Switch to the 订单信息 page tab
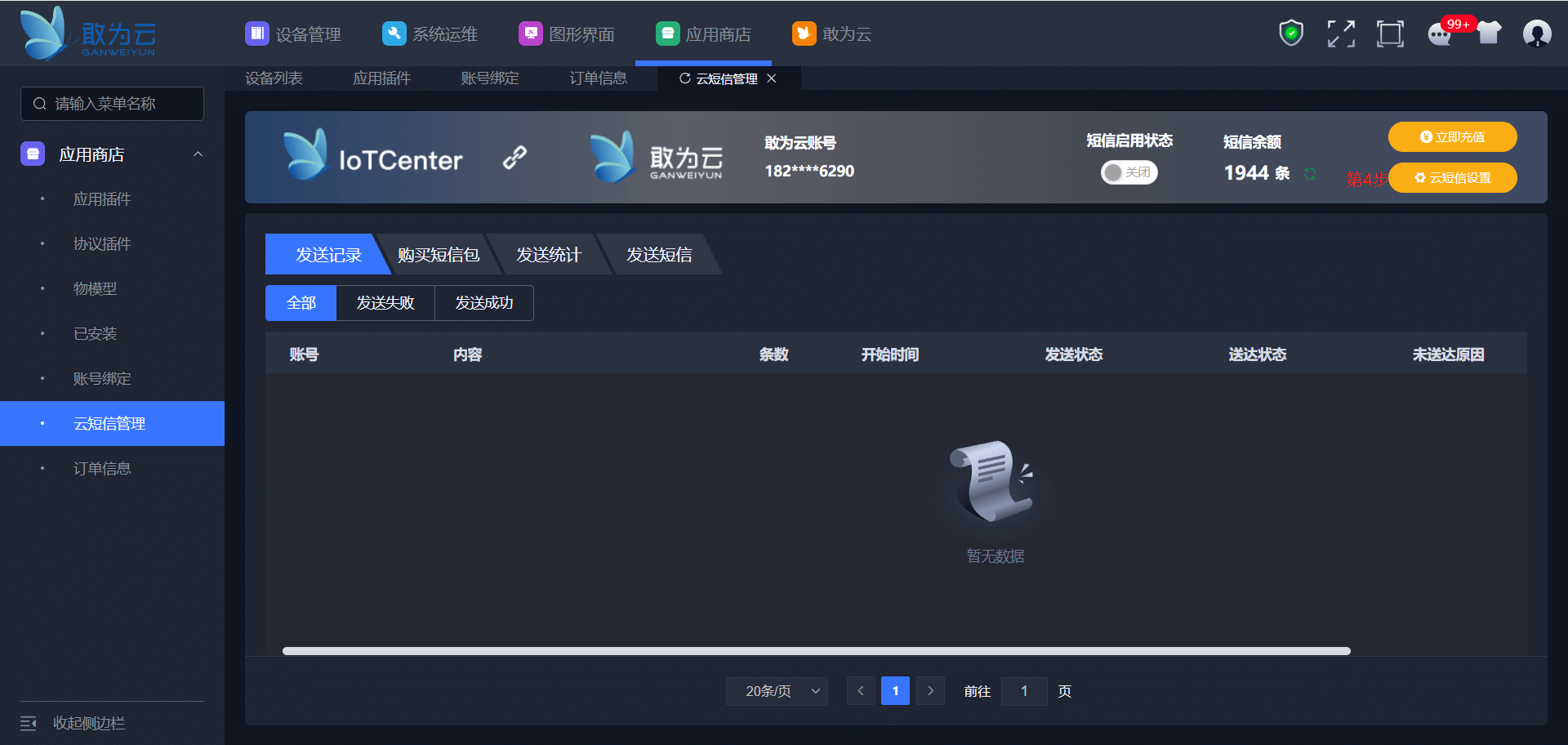 [x=598, y=78]
